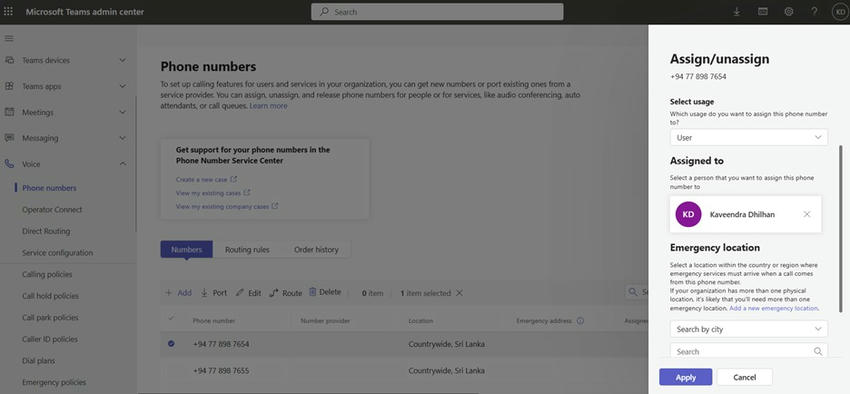Click the phone number +94 77 898 7655
Viewport: 850px width, 394px height.
point(221,371)
